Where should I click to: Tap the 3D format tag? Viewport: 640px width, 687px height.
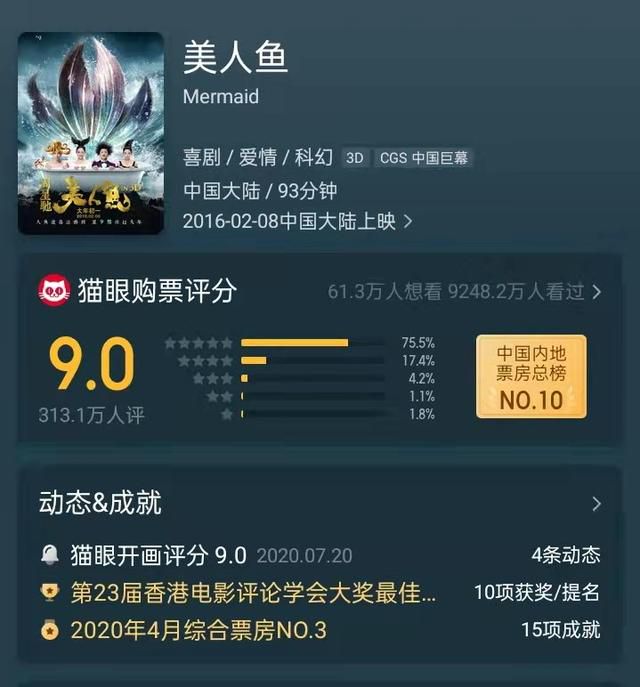pyautogui.click(x=354, y=158)
